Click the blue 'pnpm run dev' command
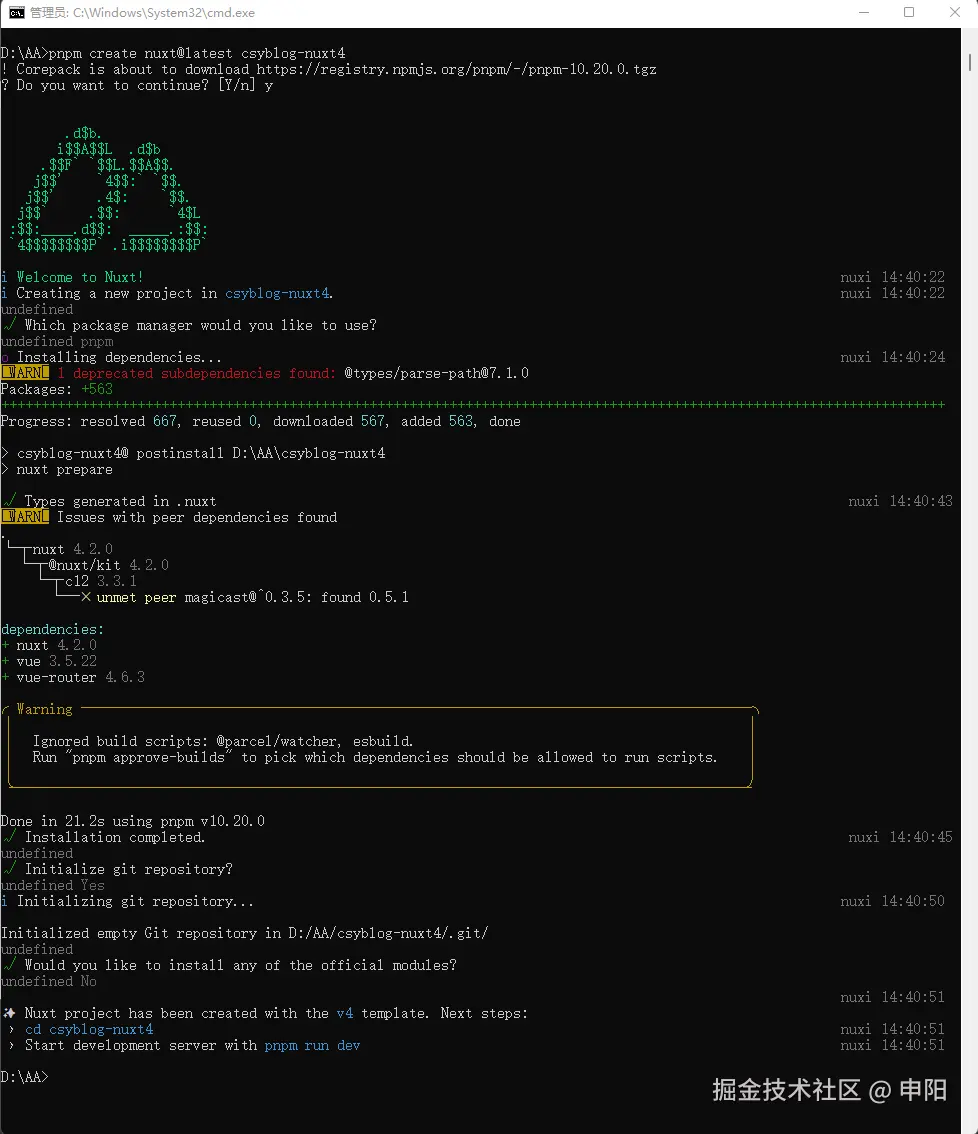 312,1045
